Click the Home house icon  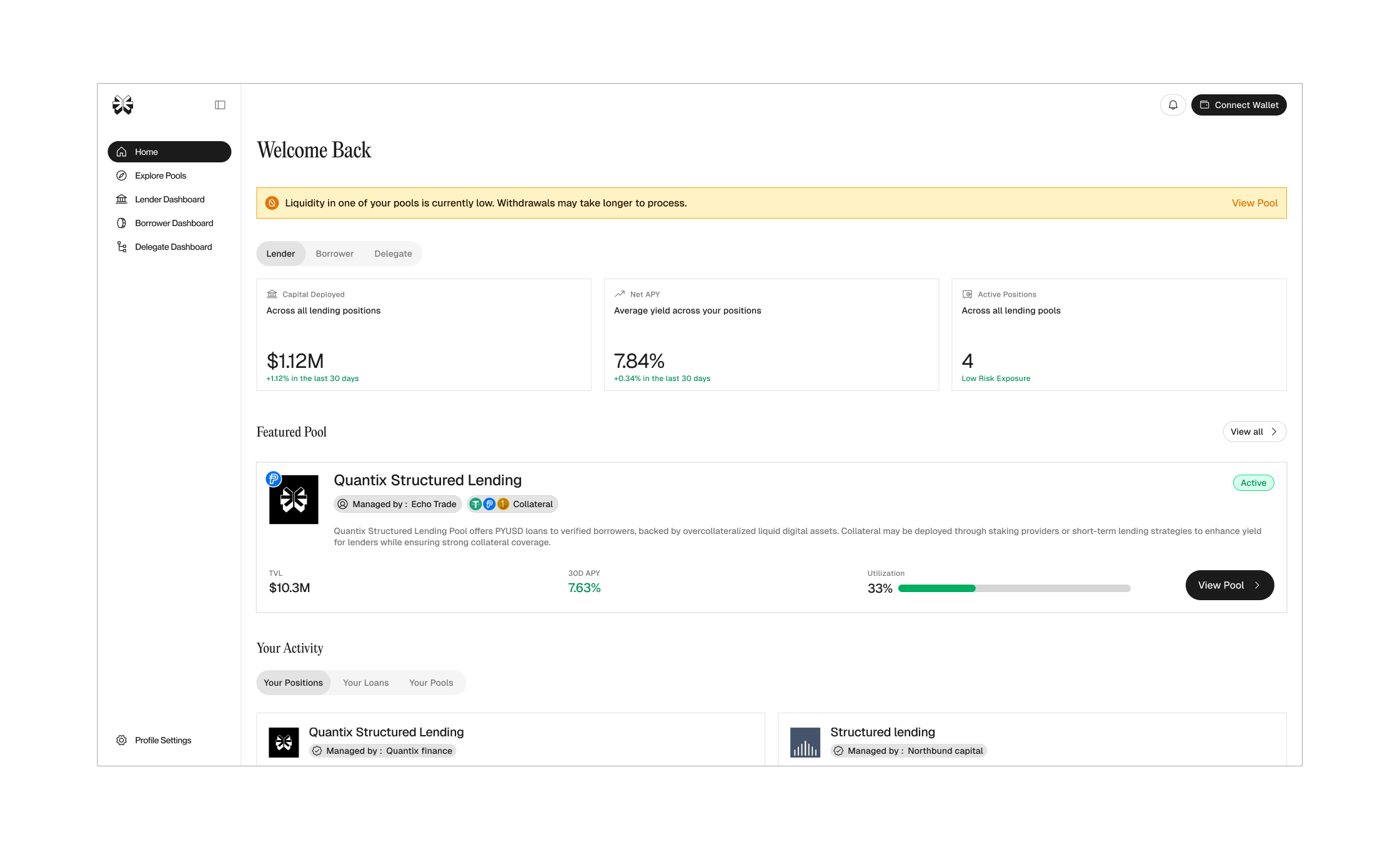coord(122,152)
